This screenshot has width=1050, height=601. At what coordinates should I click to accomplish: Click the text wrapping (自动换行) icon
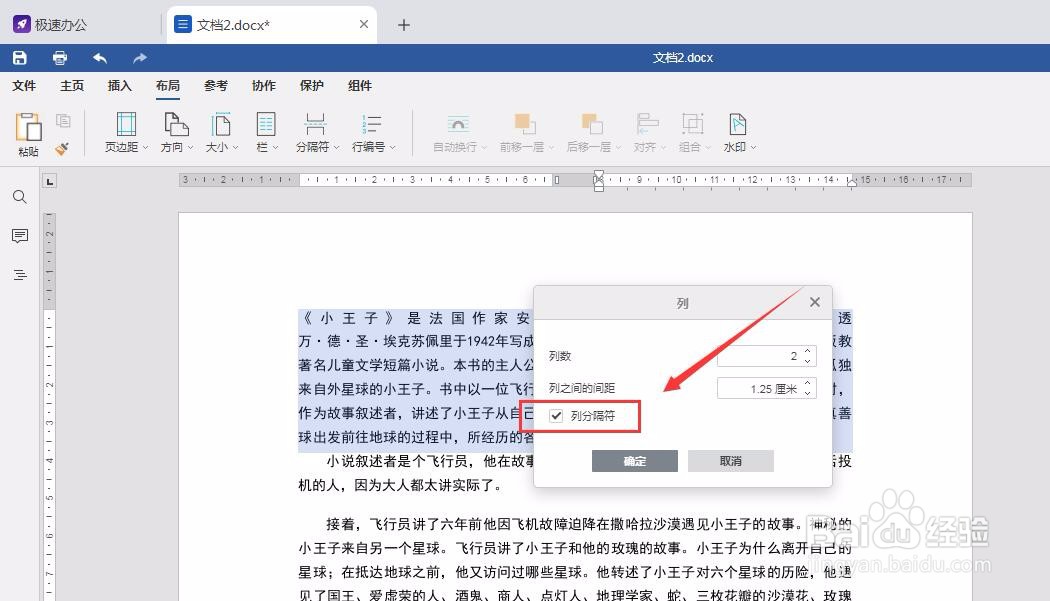pyautogui.click(x=458, y=125)
